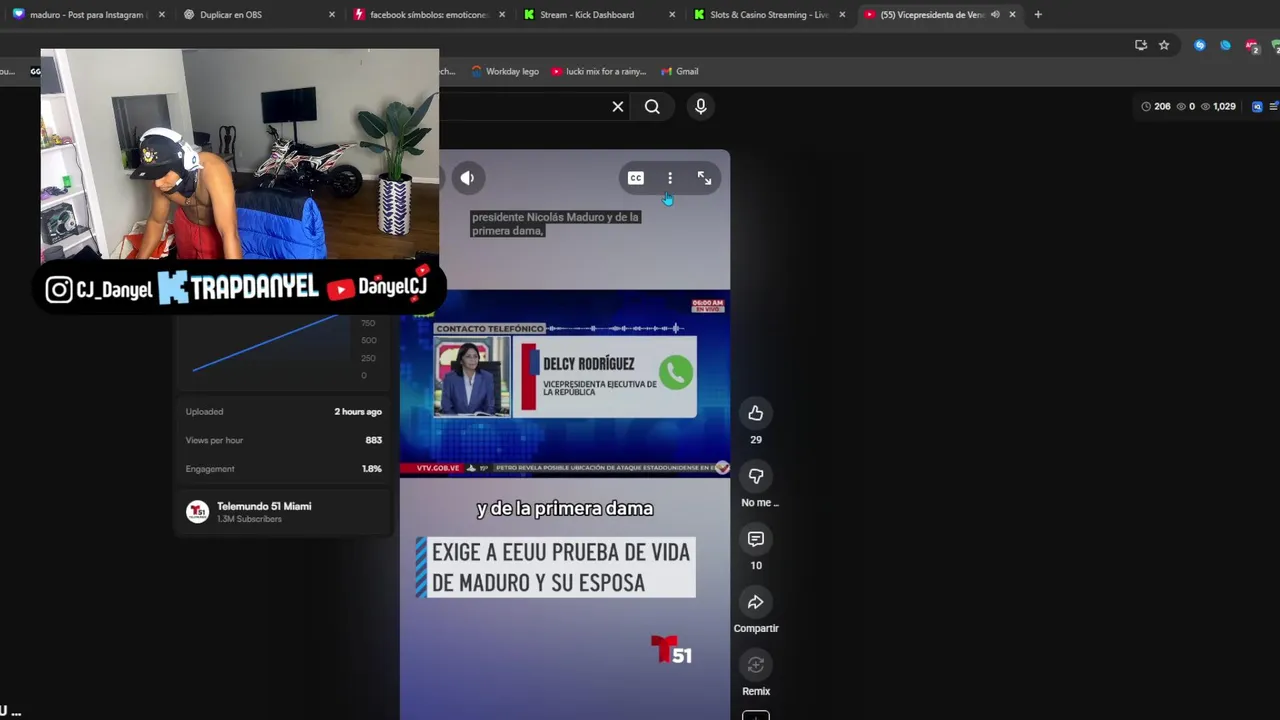Close the Kick Dashboard tab
This screenshot has width=1280, height=720.
(672, 15)
